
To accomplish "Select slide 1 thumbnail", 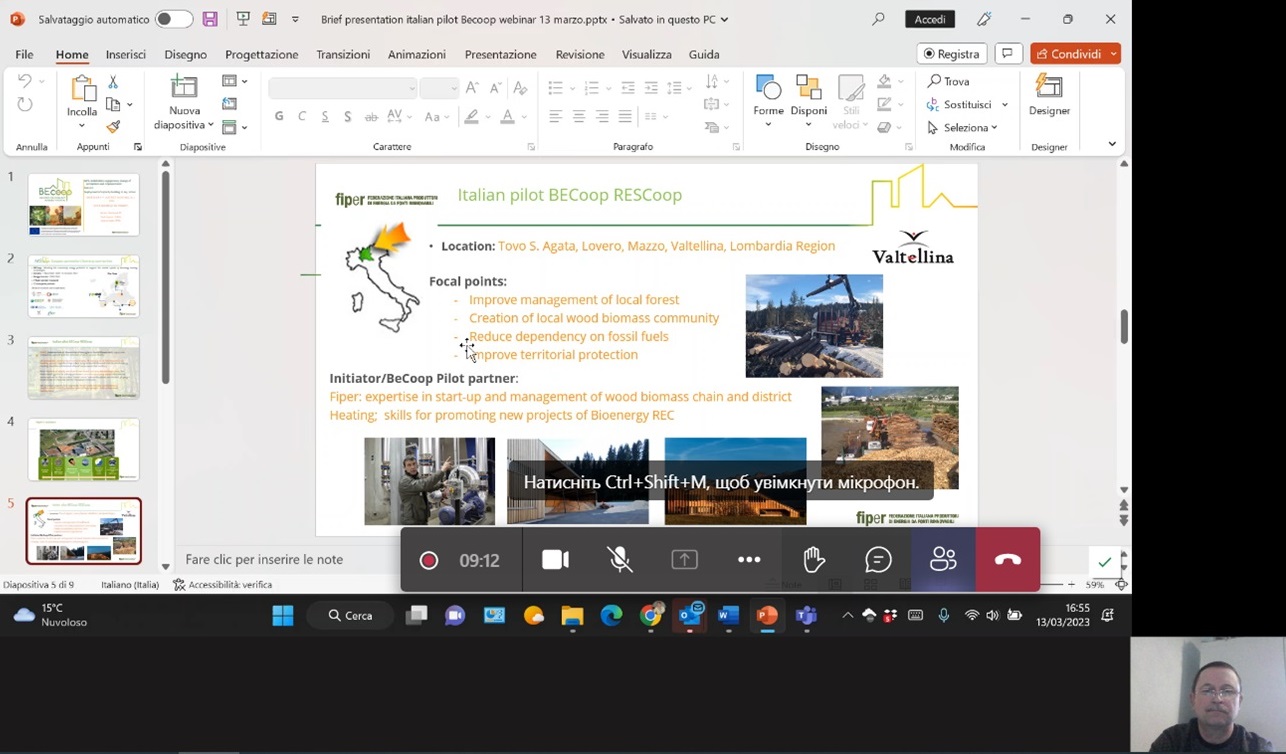I will click(x=84, y=205).
